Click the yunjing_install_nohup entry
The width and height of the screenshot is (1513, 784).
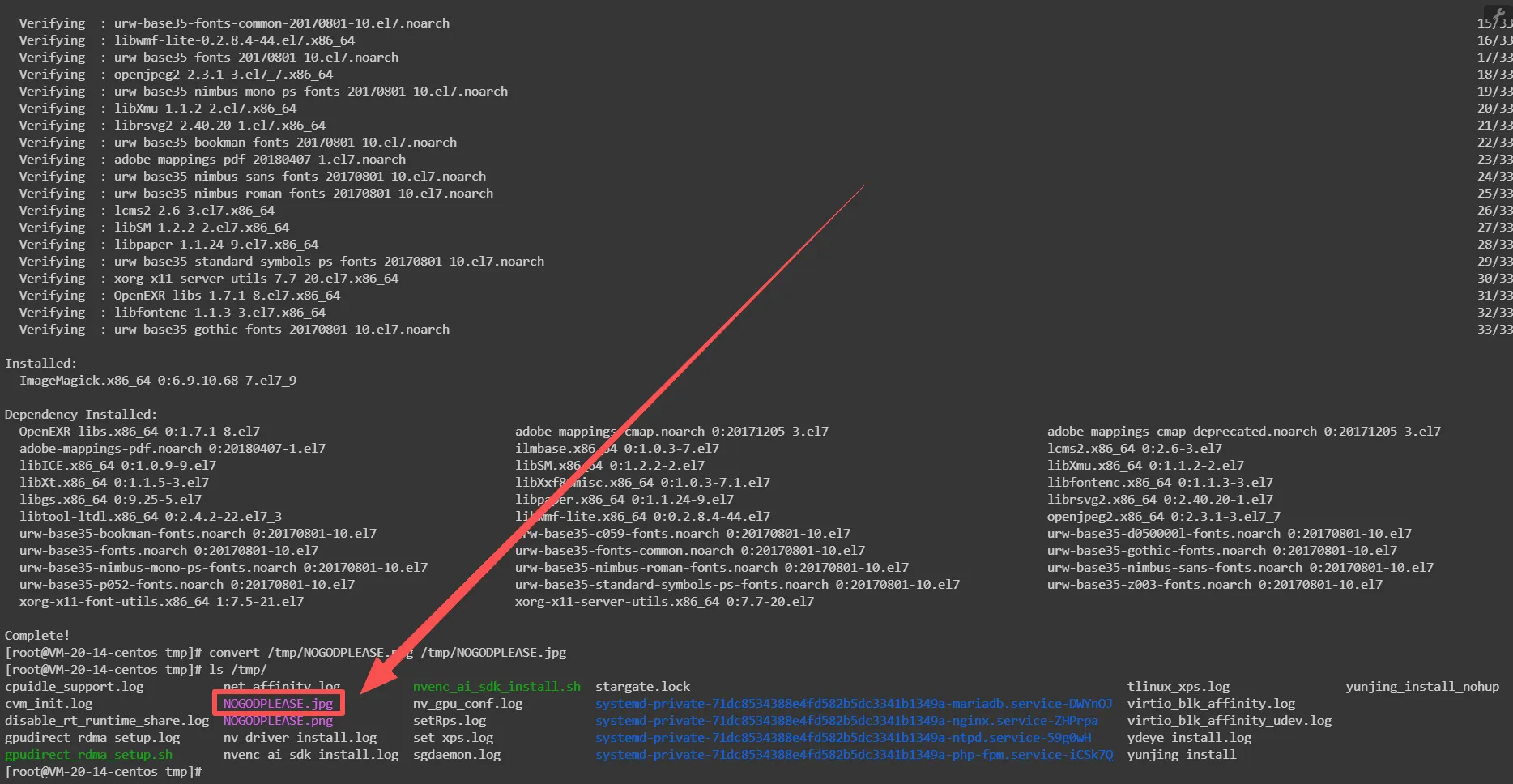pos(1422,687)
